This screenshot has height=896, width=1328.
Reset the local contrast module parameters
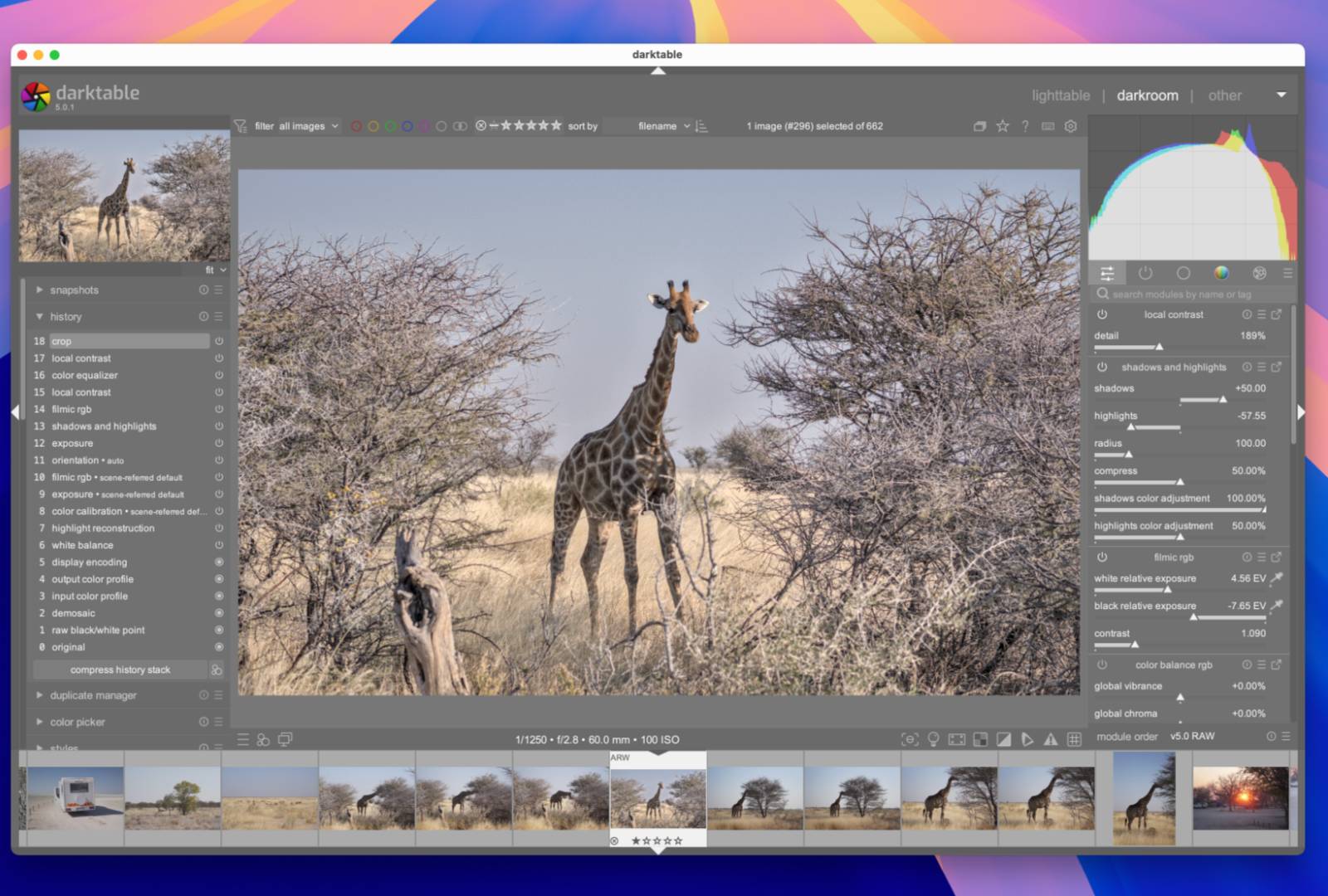(1247, 314)
